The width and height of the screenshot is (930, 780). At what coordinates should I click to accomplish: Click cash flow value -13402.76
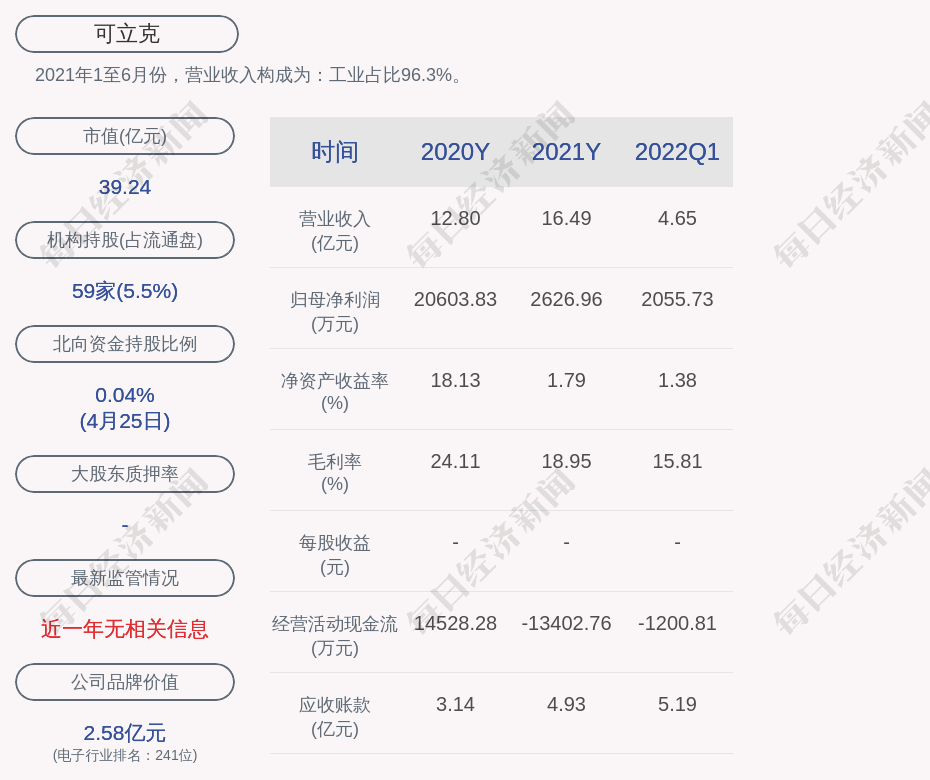point(566,623)
